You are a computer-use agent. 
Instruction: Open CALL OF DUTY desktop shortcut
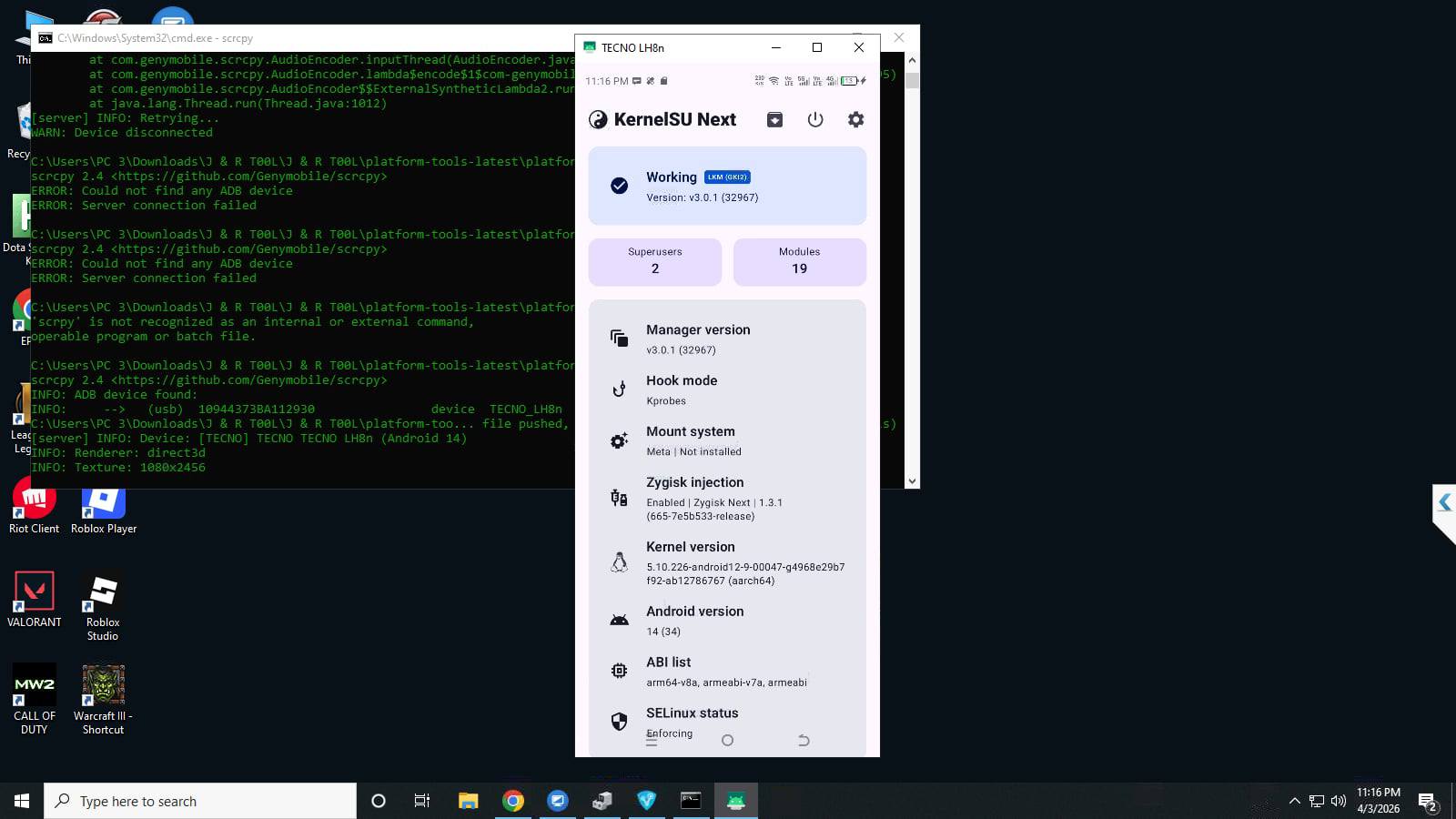click(x=35, y=699)
